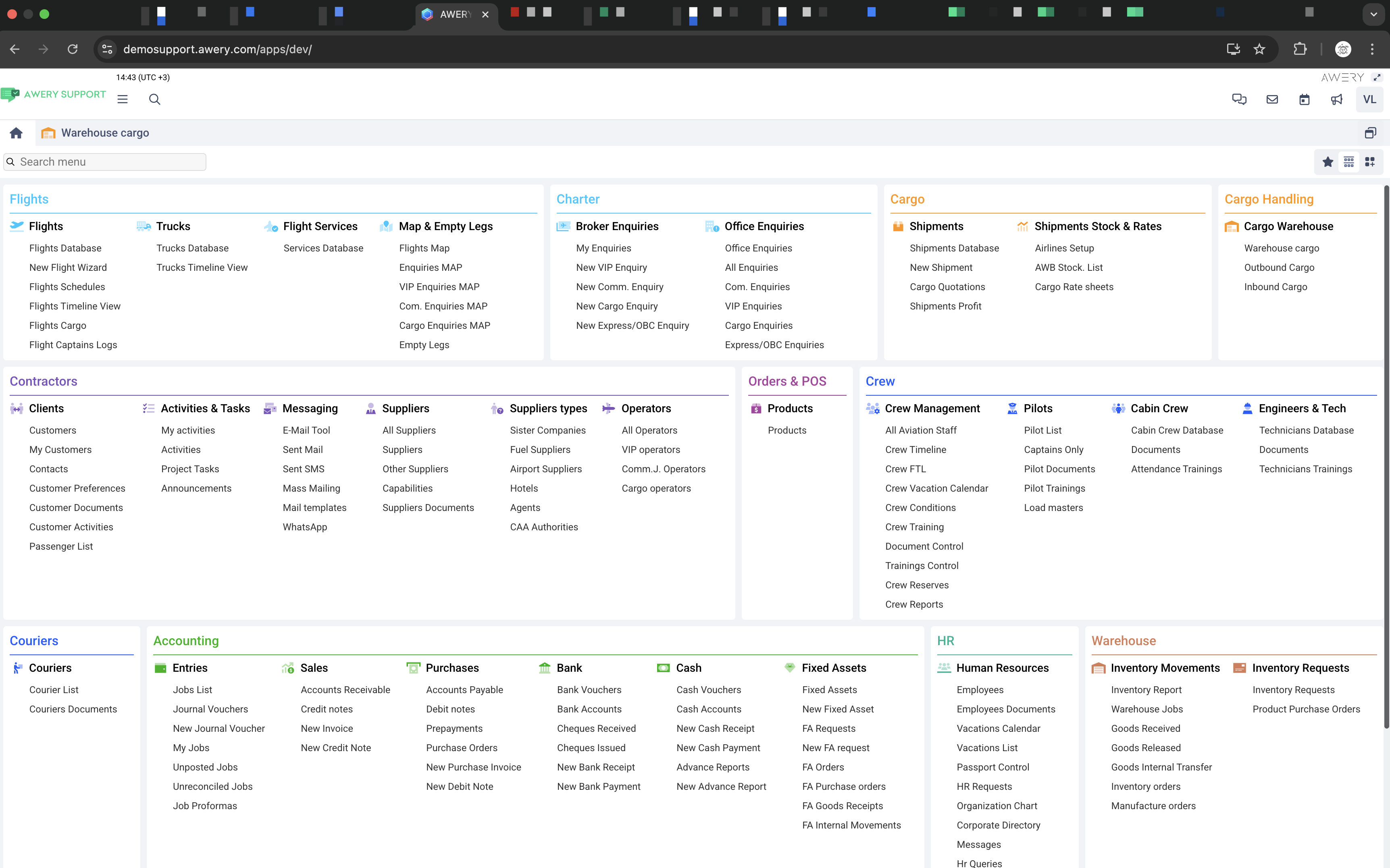The height and width of the screenshot is (868, 1390).
Task: Expand the browser tab list chevron
Action: click(x=1373, y=15)
